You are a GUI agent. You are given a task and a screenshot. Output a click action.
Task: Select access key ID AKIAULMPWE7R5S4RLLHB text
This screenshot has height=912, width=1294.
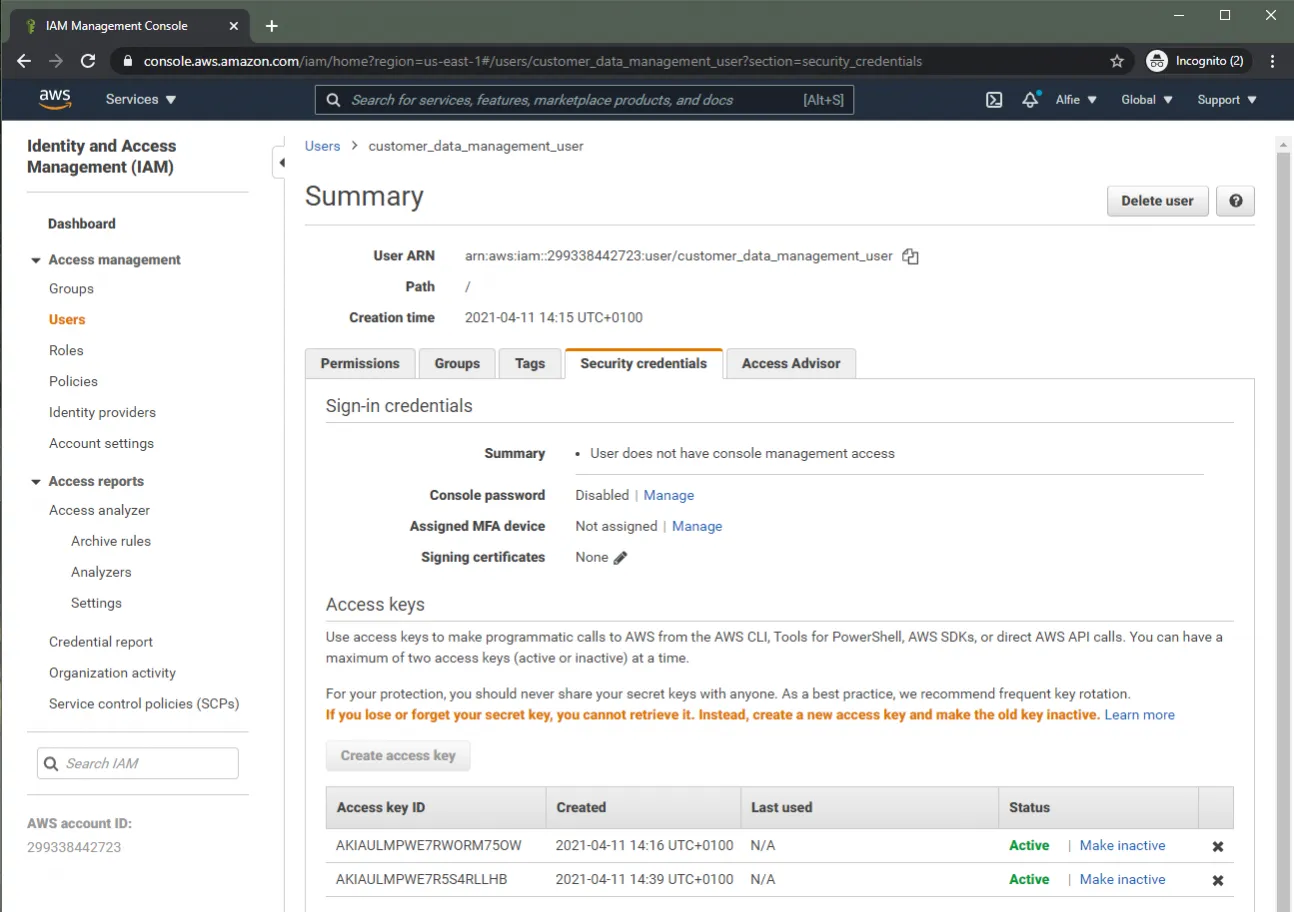pyautogui.click(x=422, y=880)
